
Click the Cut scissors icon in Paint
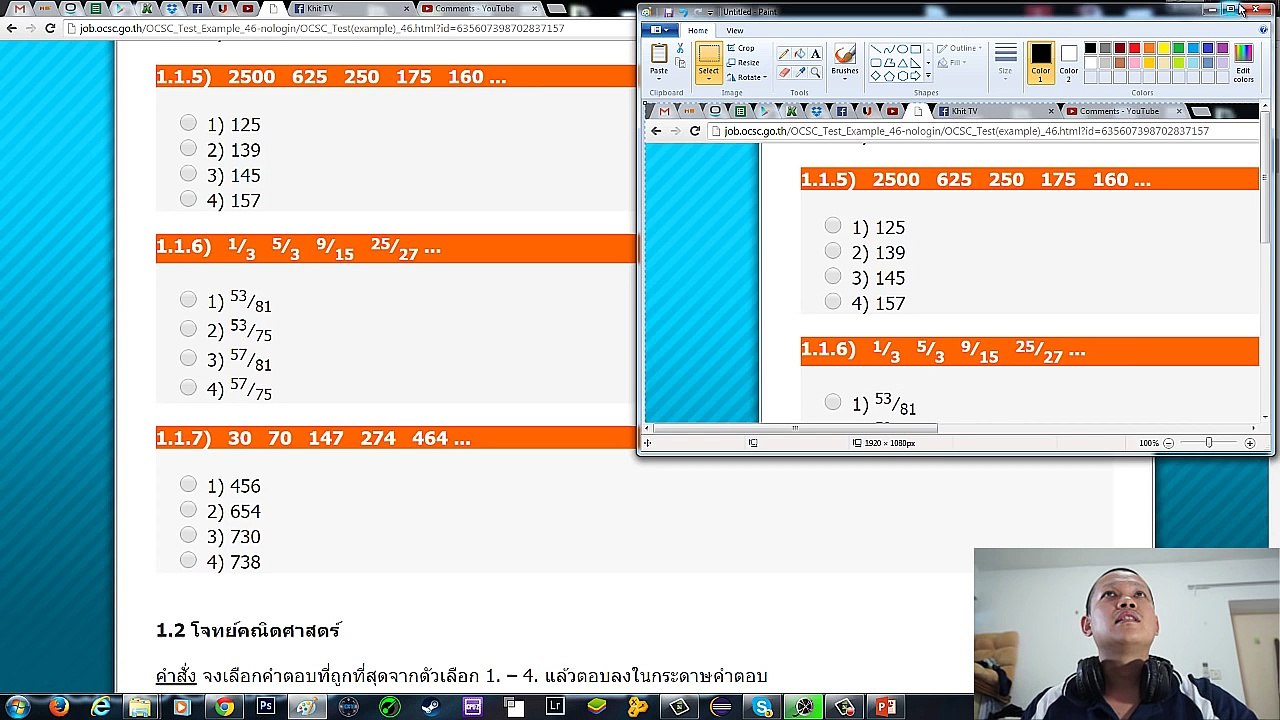(680, 48)
